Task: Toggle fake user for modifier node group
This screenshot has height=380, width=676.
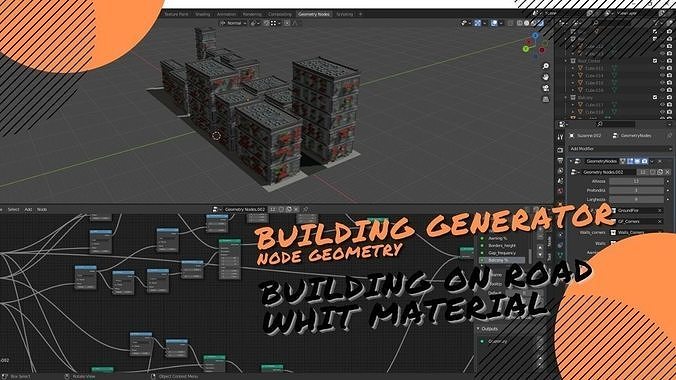Action: click(x=653, y=172)
